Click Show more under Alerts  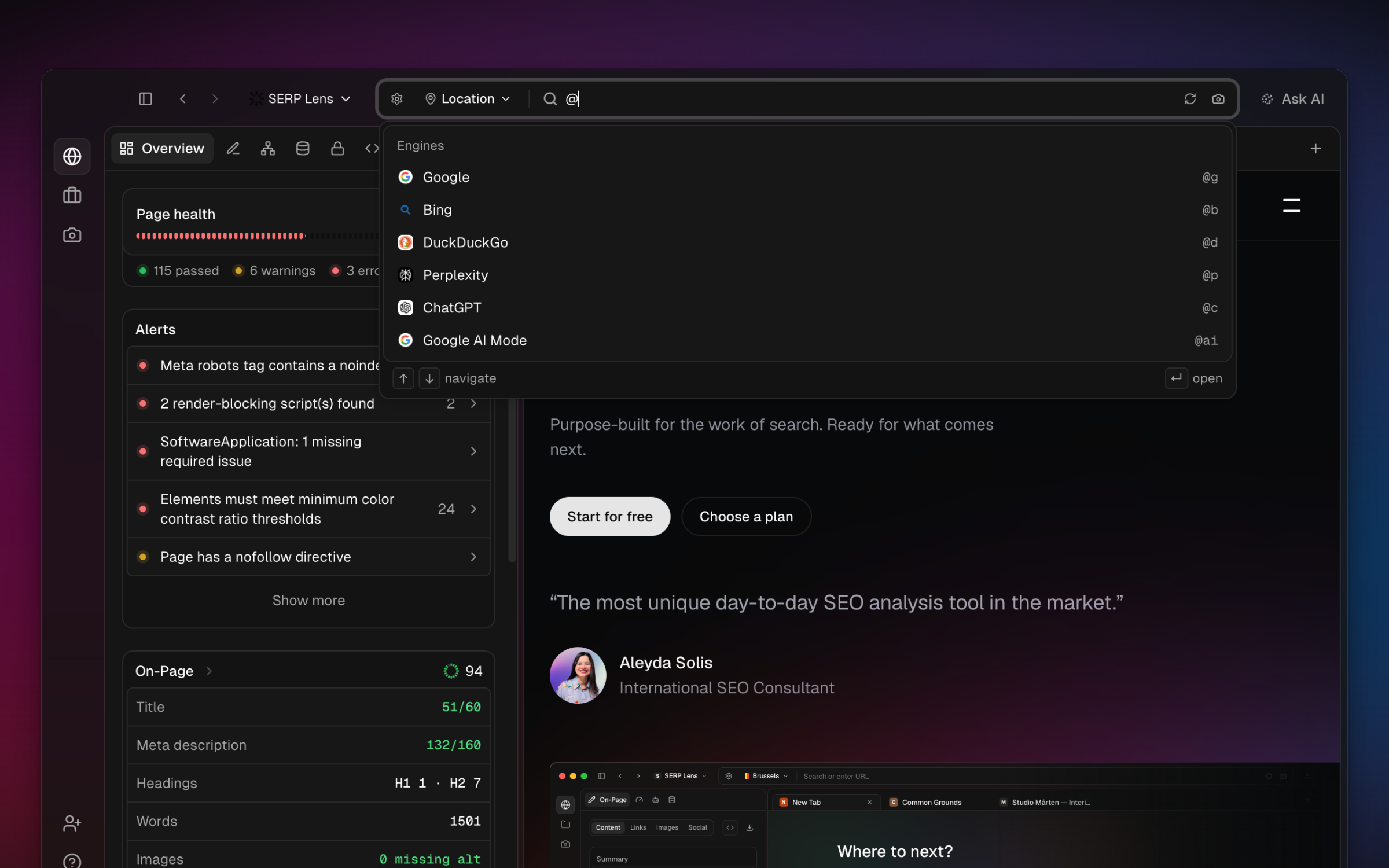pyautogui.click(x=308, y=601)
